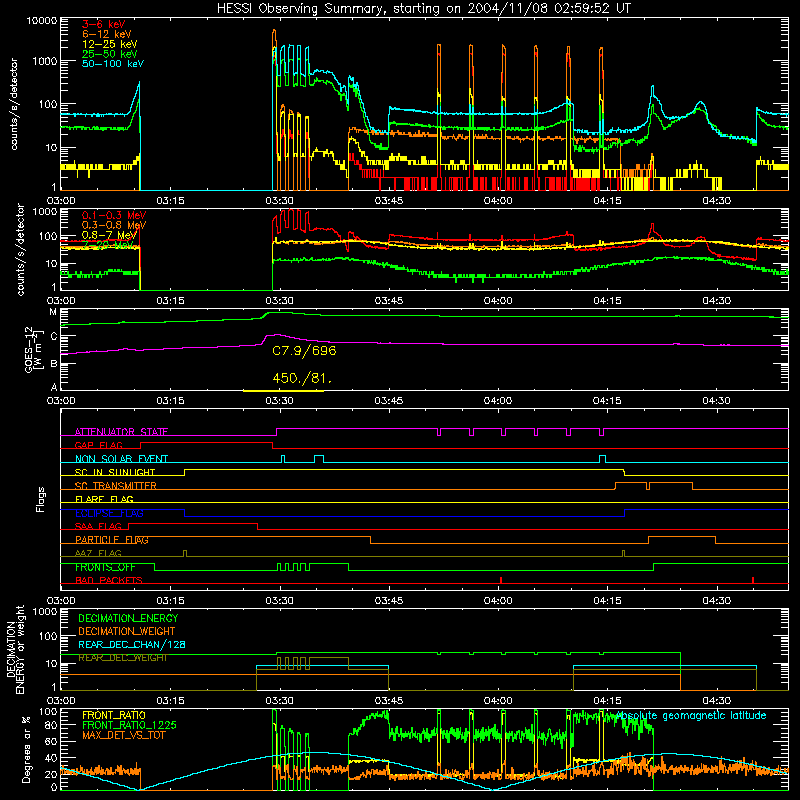Click the 0.8-7 MeV legend label
Screen dimensions: 800x800
point(109,235)
